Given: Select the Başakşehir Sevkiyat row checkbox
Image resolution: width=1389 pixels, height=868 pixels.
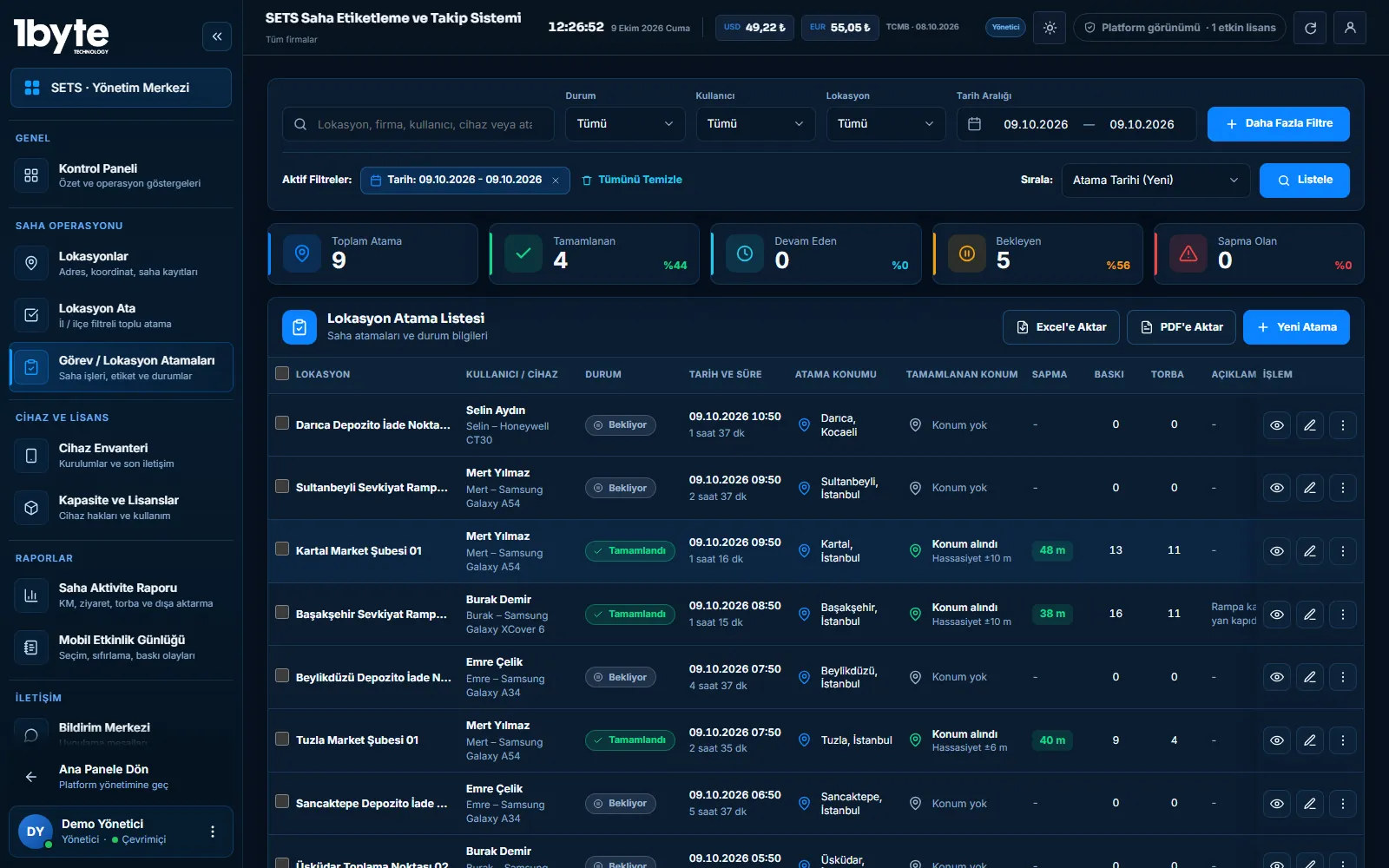Looking at the screenshot, I should 282,612.
